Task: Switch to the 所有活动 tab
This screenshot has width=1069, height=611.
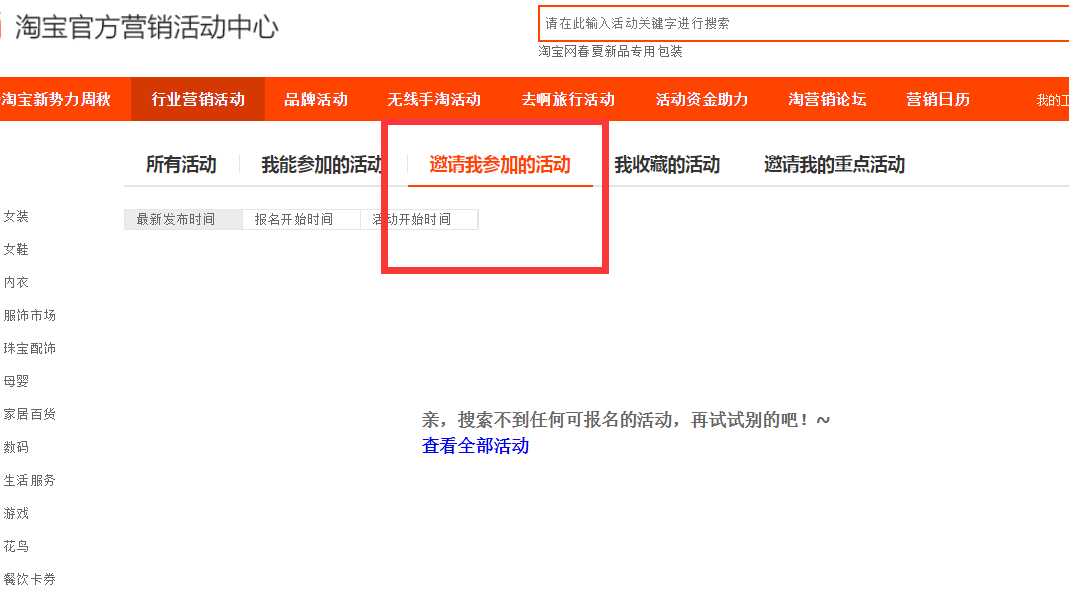Action: (x=181, y=164)
